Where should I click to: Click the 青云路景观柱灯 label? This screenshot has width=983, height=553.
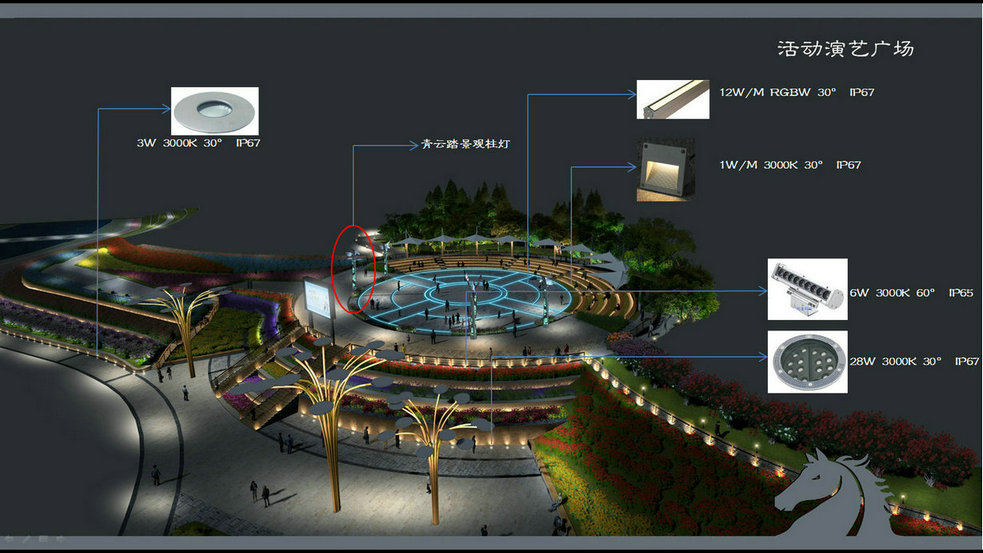tap(465, 144)
